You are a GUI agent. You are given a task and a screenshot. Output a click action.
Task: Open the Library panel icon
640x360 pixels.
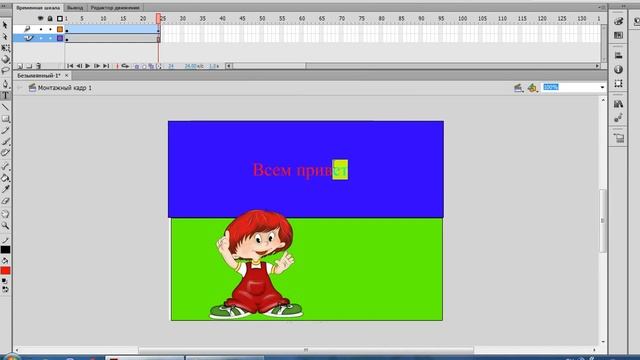pyautogui.click(x=618, y=104)
